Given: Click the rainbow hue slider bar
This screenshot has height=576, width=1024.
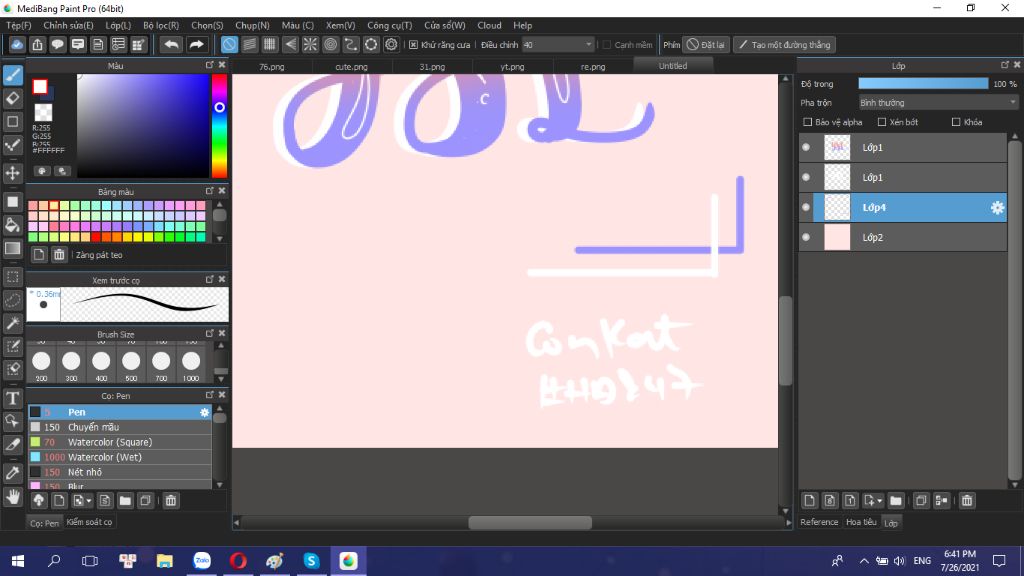Looking at the screenshot, I should tap(219, 125).
